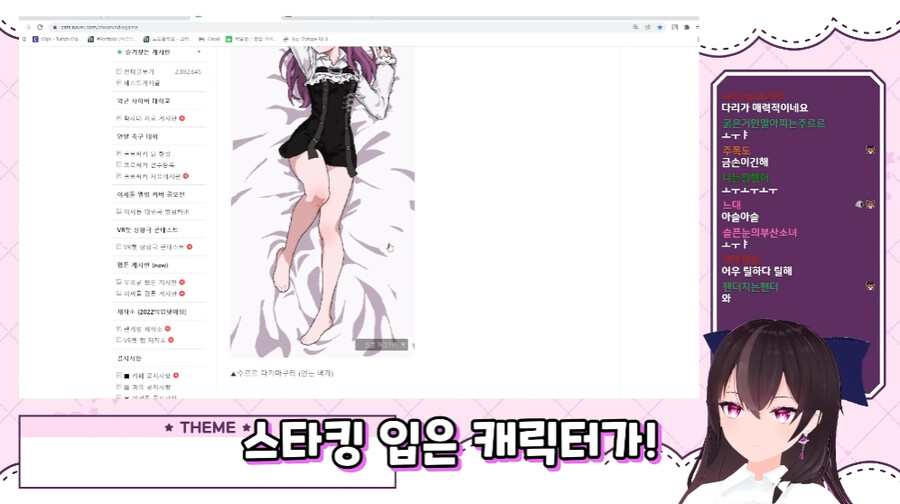
Task: Click the green star favorite boards icon
Action: pos(120,52)
